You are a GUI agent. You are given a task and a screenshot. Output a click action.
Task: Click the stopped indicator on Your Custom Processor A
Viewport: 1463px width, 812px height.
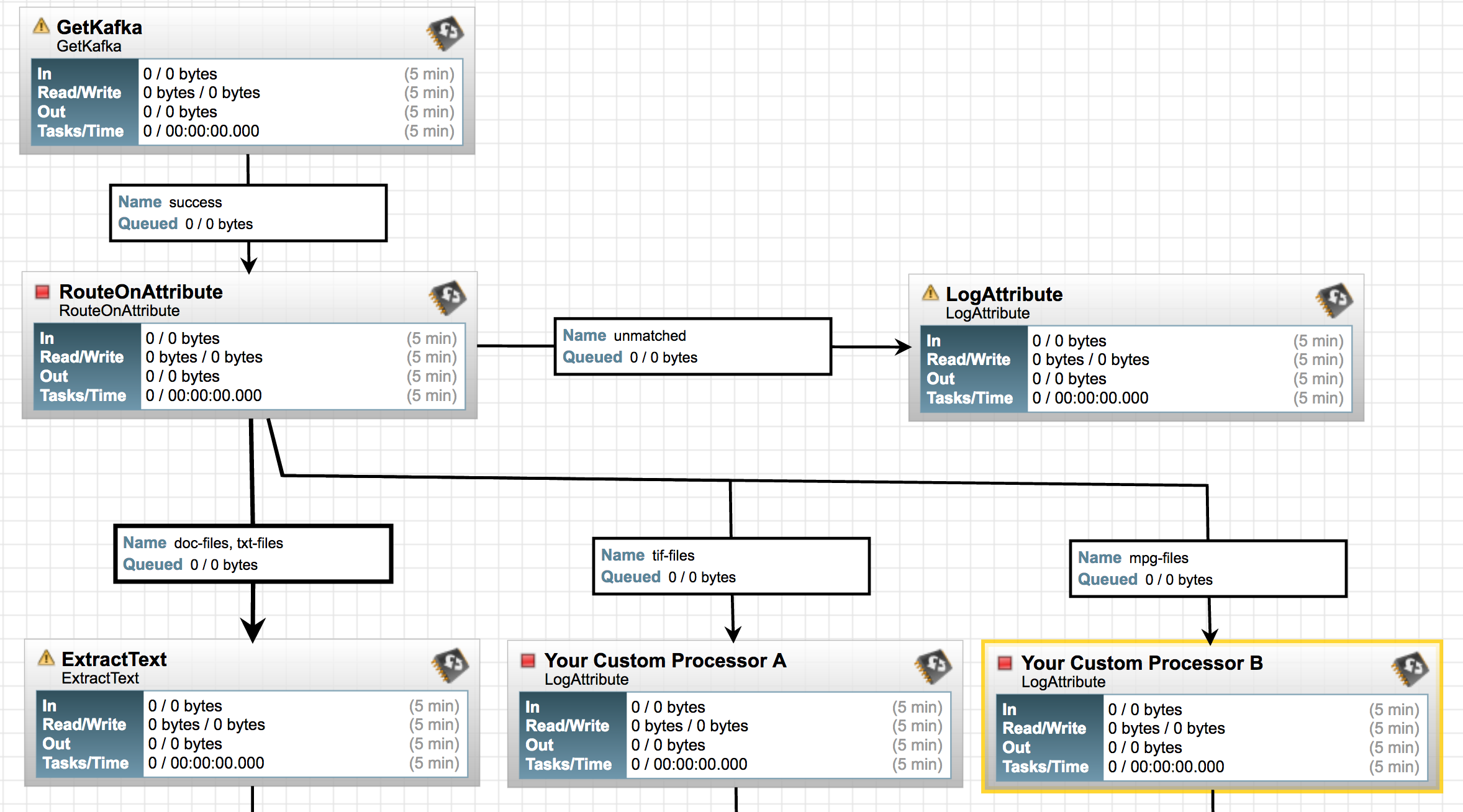527,661
